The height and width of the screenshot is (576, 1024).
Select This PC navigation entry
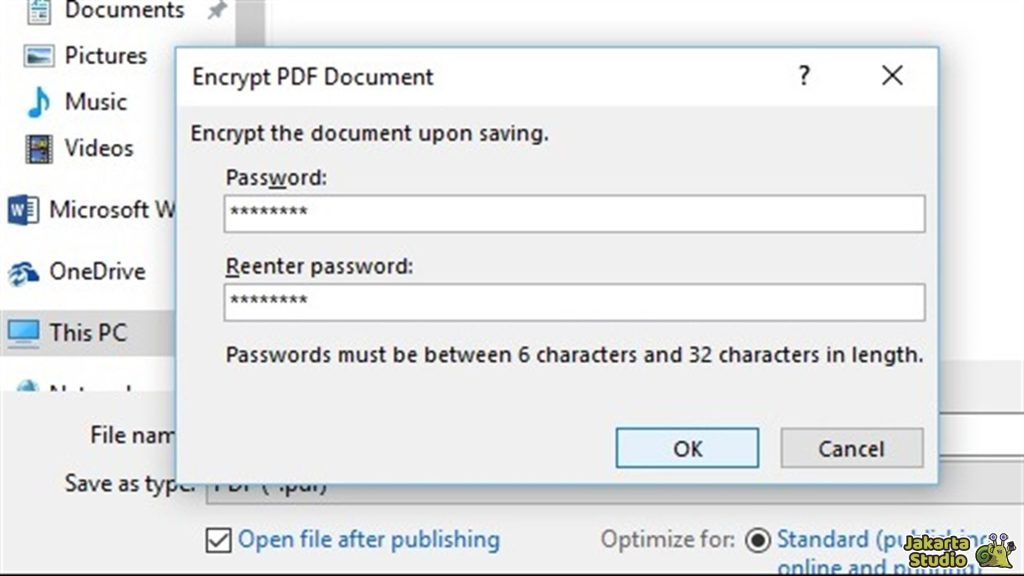pyautogui.click(x=86, y=332)
